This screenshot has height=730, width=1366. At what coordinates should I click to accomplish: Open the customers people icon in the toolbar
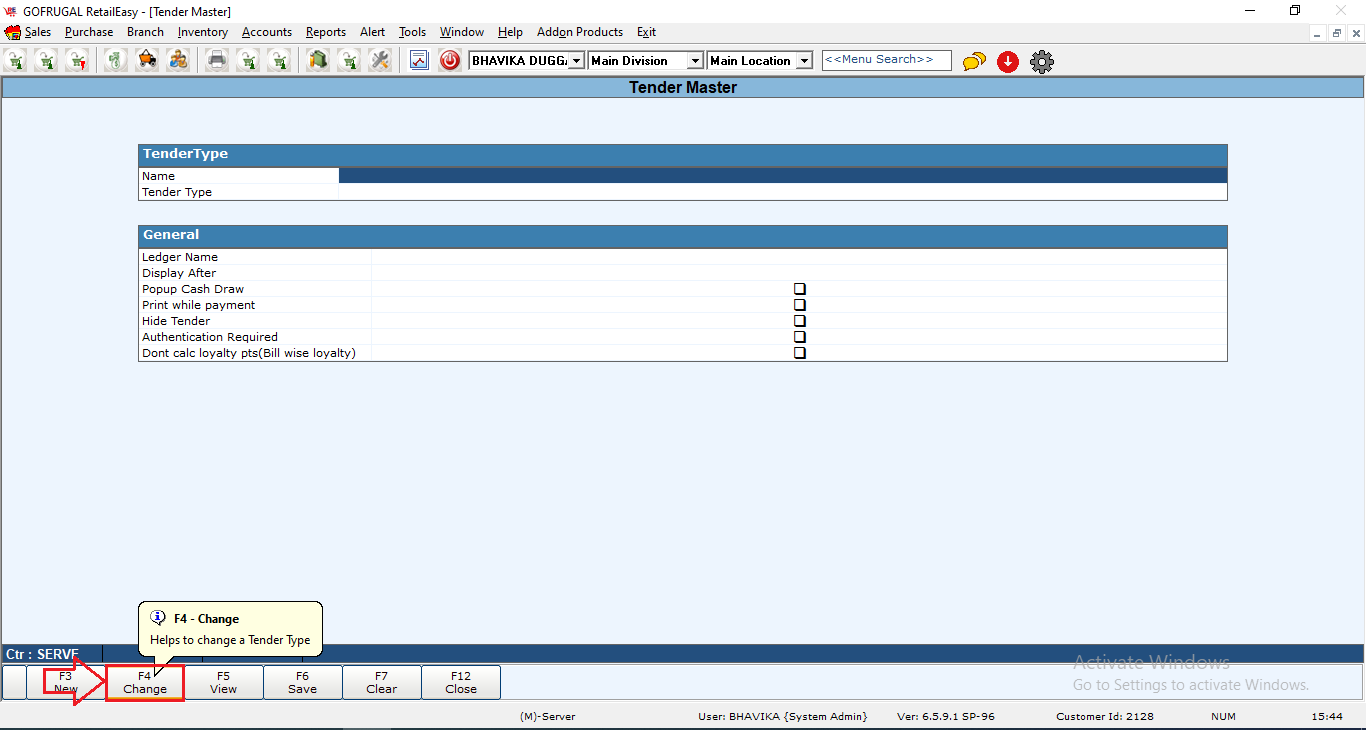click(178, 61)
